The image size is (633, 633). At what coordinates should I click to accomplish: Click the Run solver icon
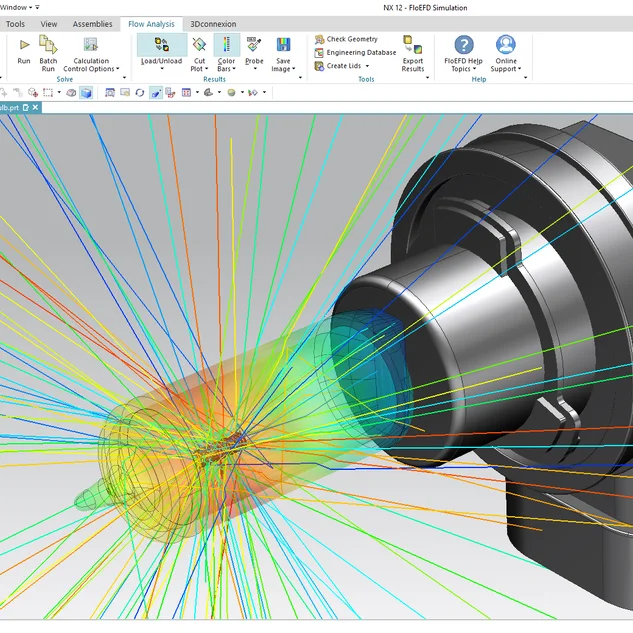point(24,45)
